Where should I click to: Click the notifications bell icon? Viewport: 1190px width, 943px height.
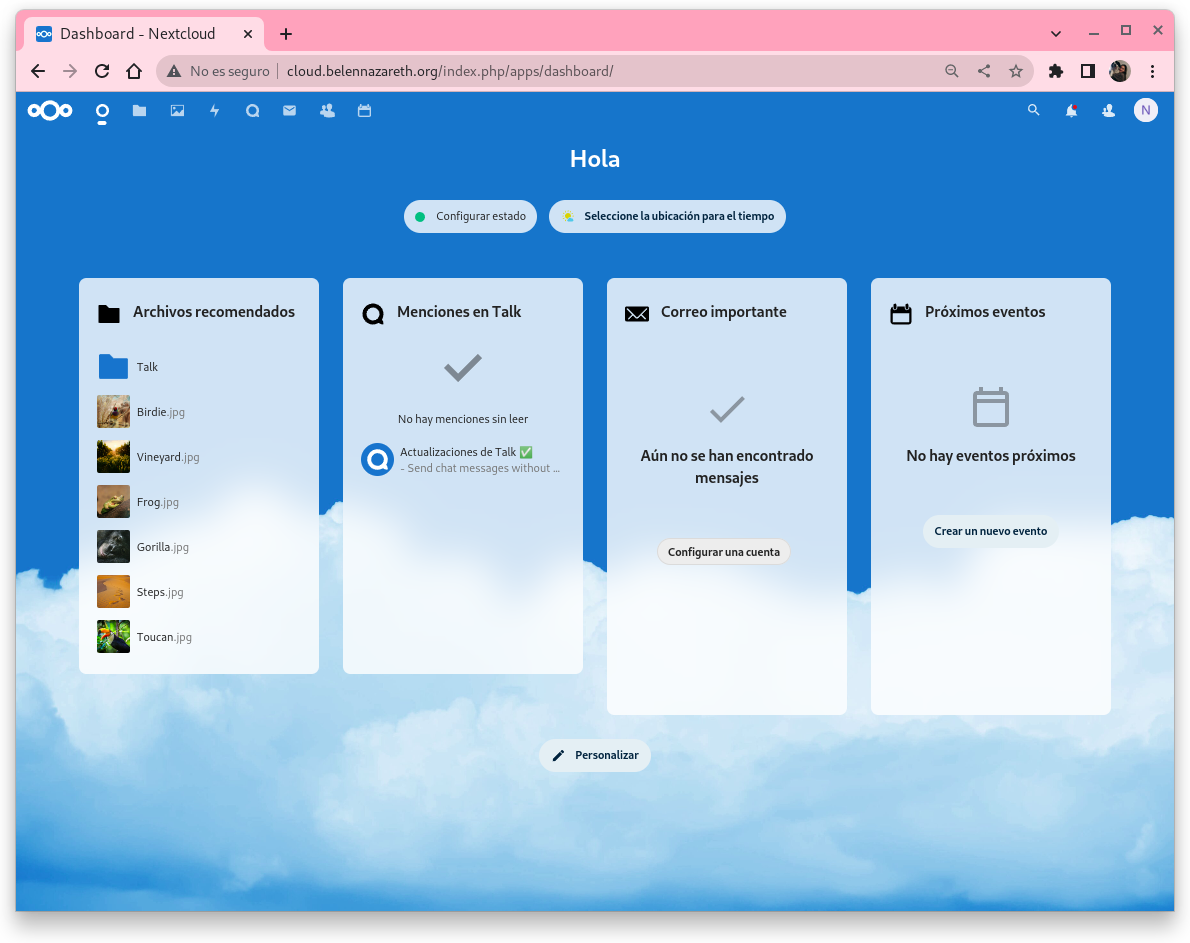tap(1071, 111)
